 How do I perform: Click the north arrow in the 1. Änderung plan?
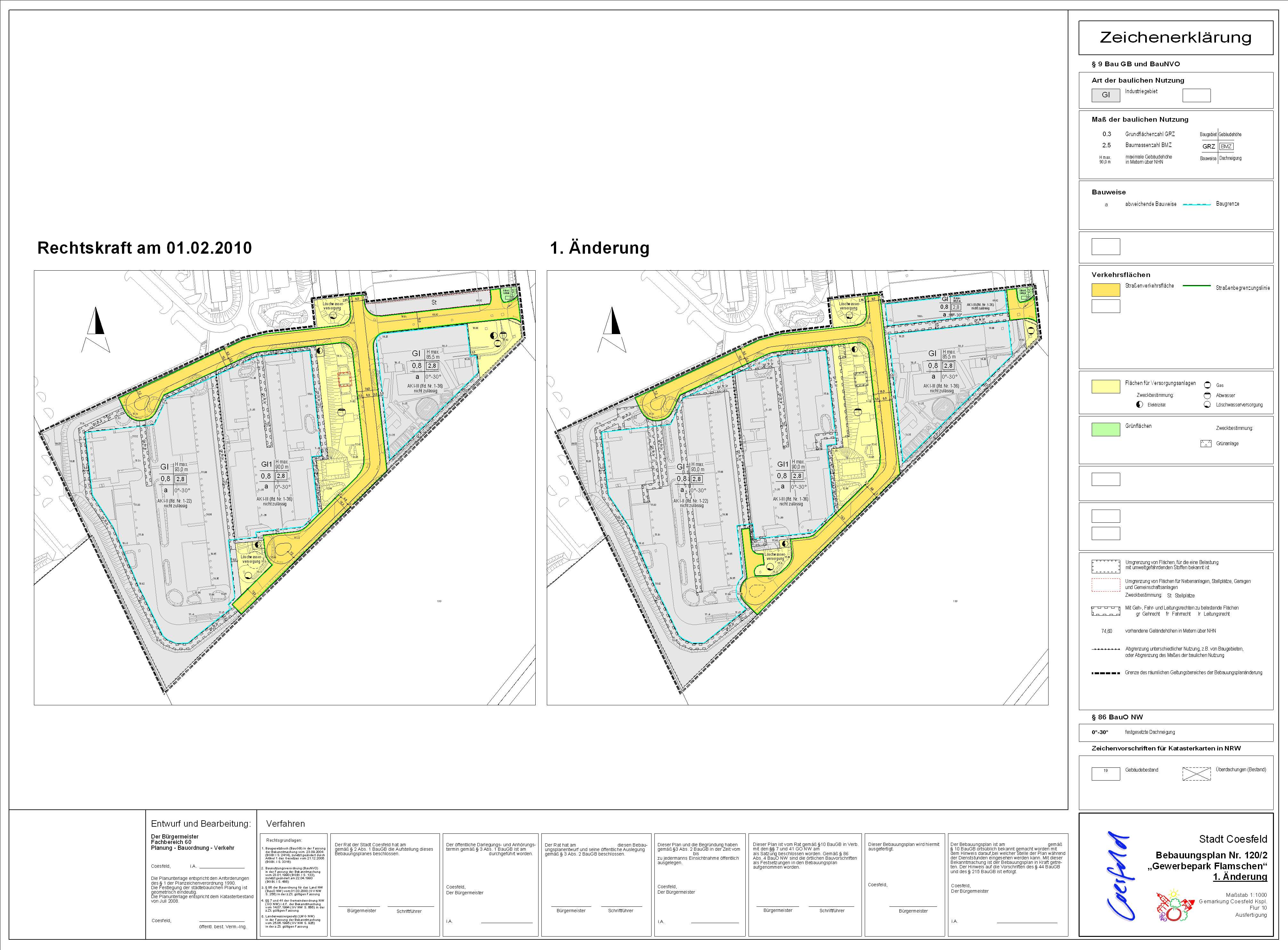pyautogui.click(x=613, y=330)
